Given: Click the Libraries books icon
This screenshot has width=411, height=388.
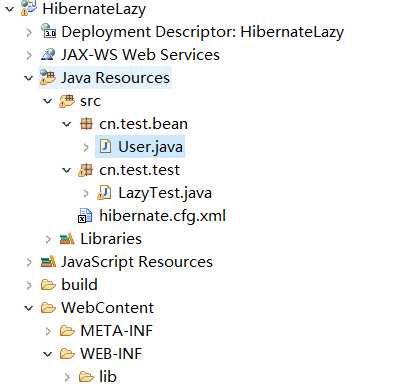Looking at the screenshot, I should (67, 239).
